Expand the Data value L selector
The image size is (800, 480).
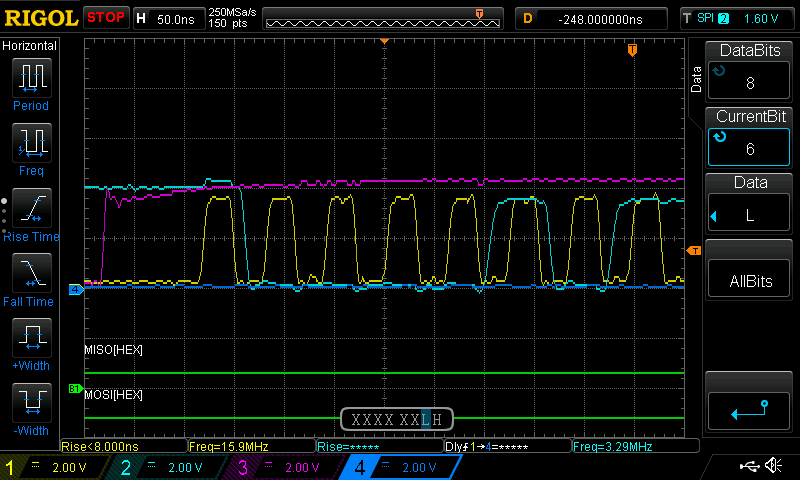(x=749, y=215)
